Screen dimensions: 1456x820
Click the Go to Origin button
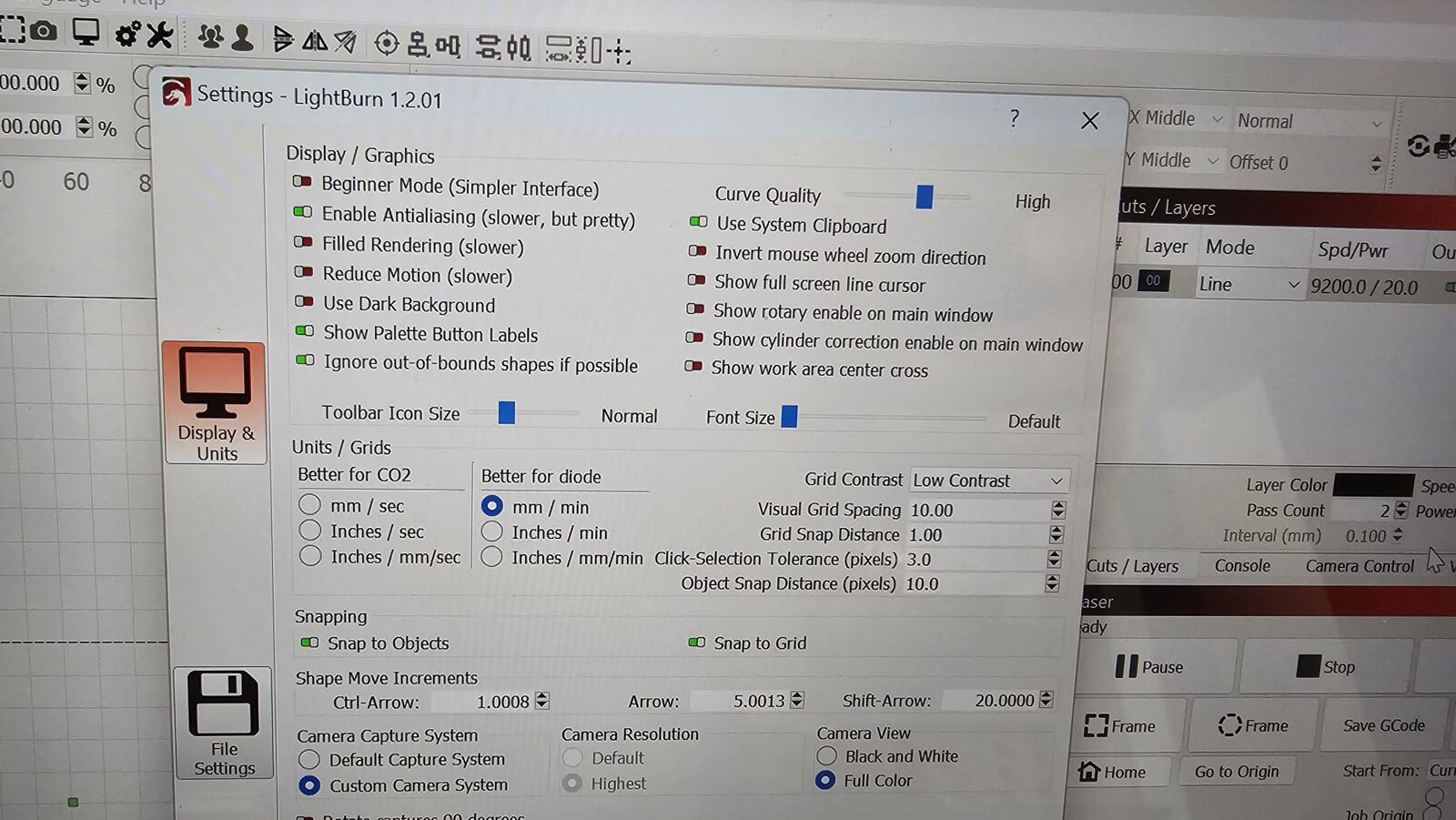[1237, 772]
